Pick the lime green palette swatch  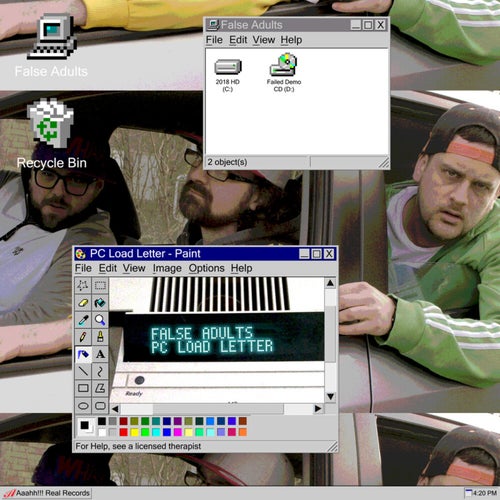(x=145, y=432)
